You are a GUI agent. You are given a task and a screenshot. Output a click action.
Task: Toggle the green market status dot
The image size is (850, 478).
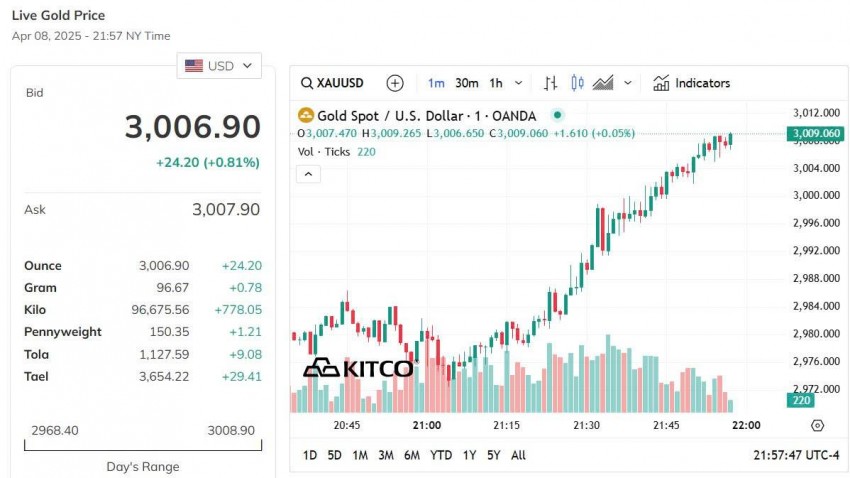pyautogui.click(x=558, y=116)
